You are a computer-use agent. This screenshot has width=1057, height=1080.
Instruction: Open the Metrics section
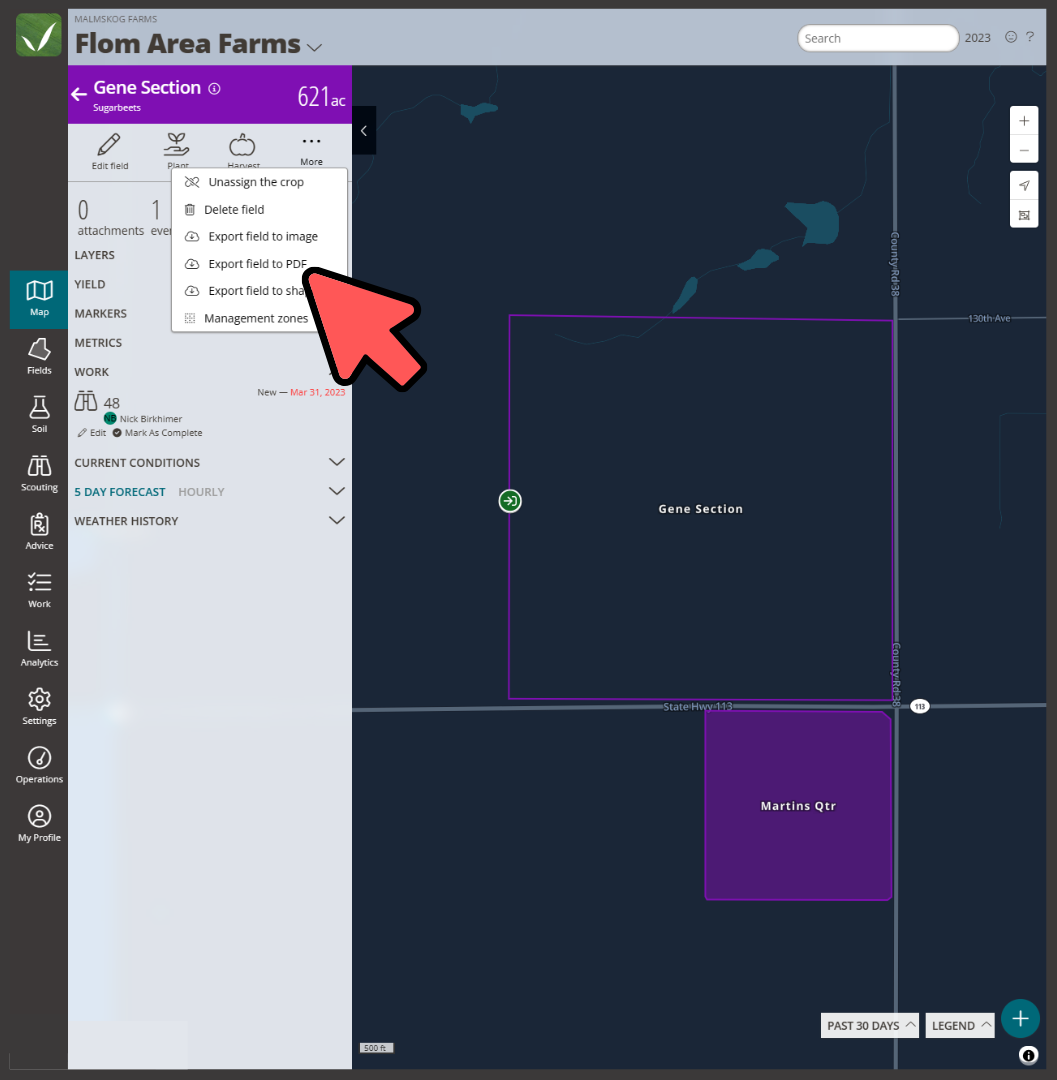98,343
